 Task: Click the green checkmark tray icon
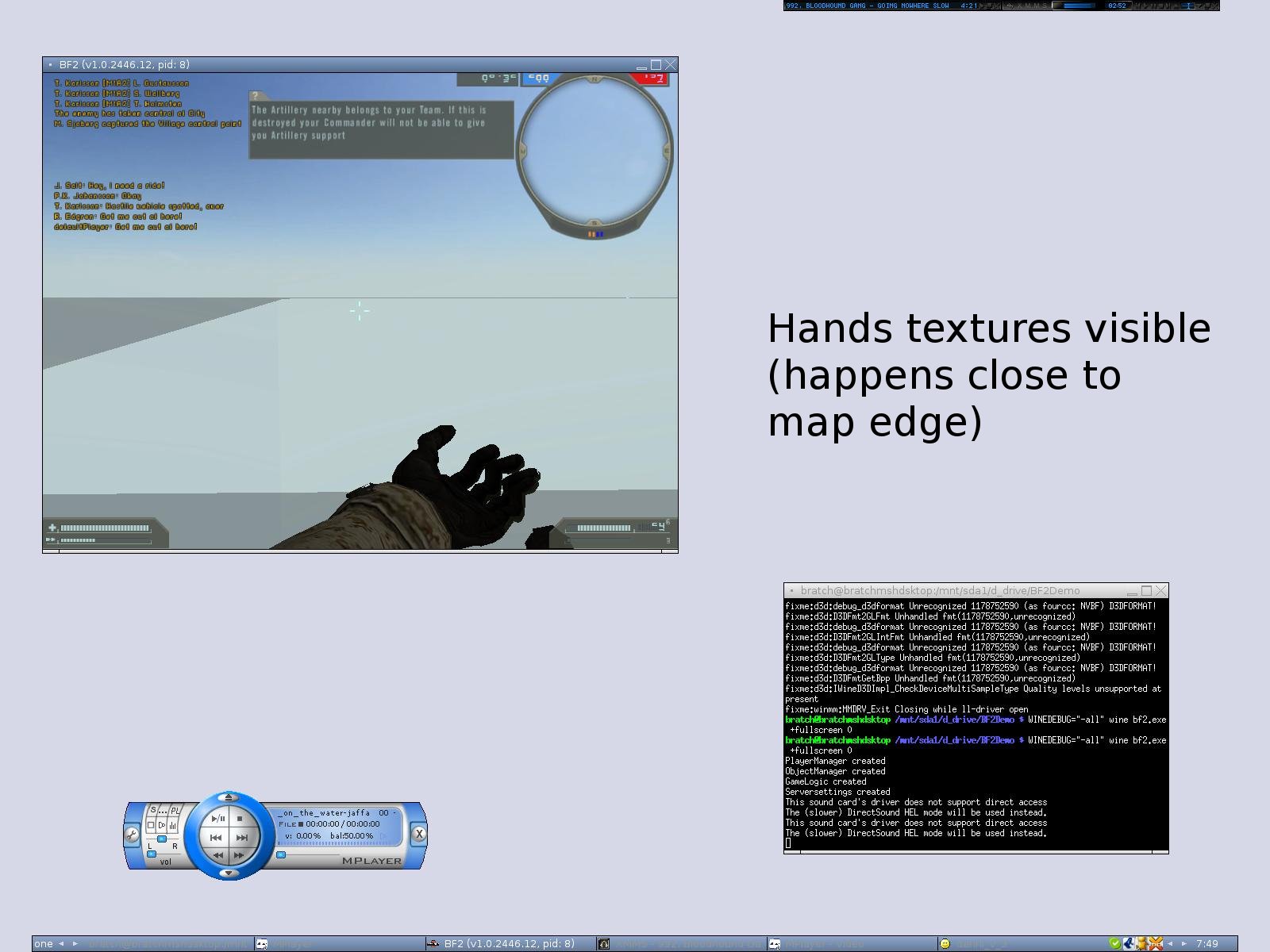pos(1115,943)
